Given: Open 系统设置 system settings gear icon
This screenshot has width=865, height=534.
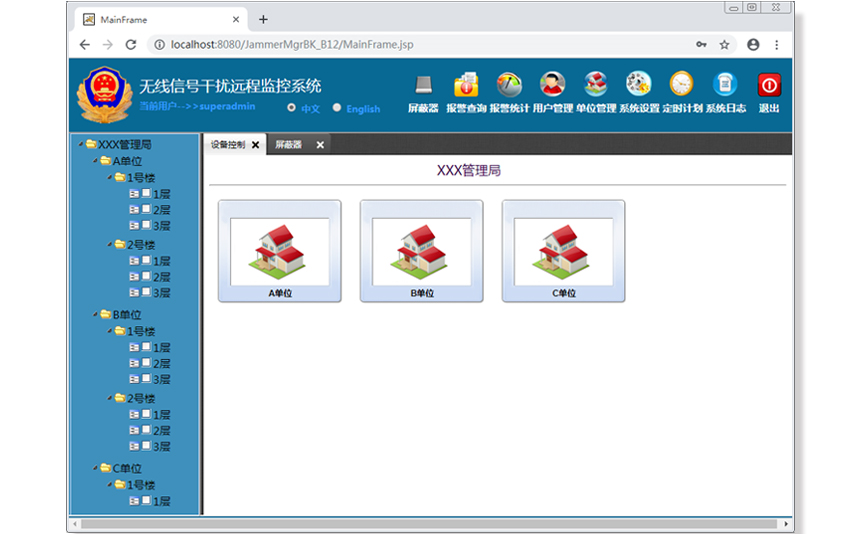Looking at the screenshot, I should tap(639, 84).
